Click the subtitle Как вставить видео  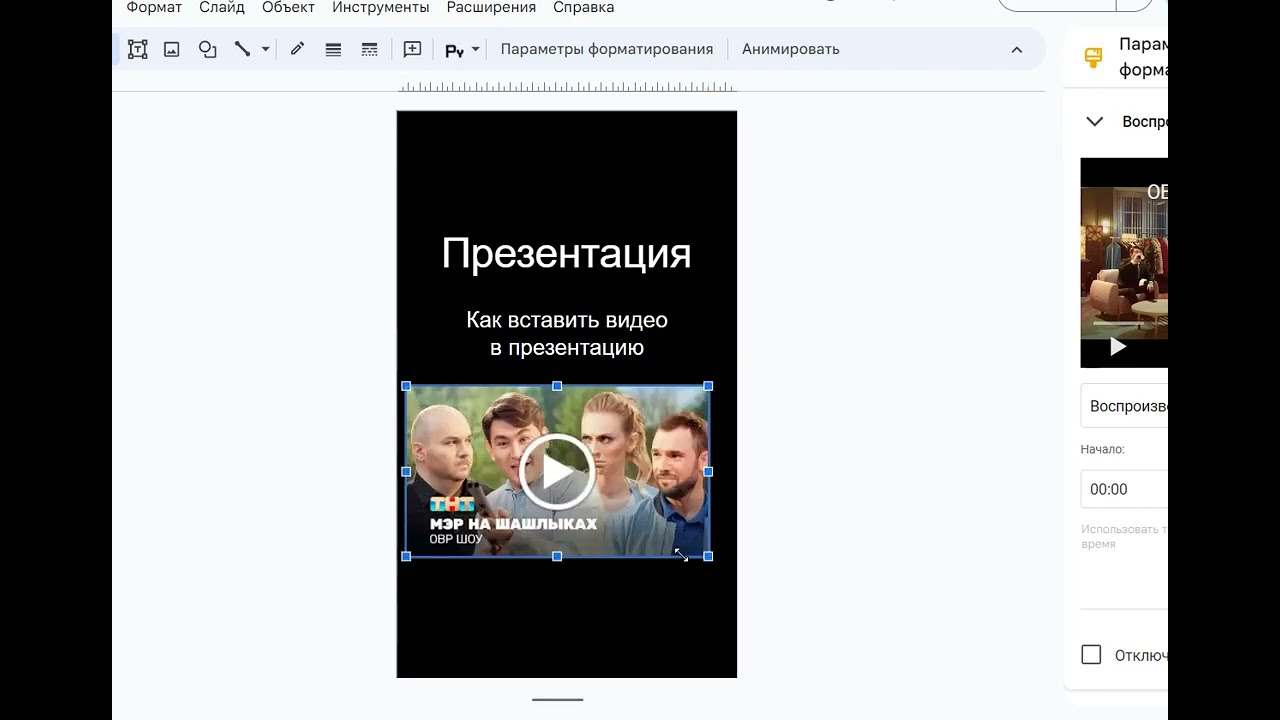pos(567,320)
